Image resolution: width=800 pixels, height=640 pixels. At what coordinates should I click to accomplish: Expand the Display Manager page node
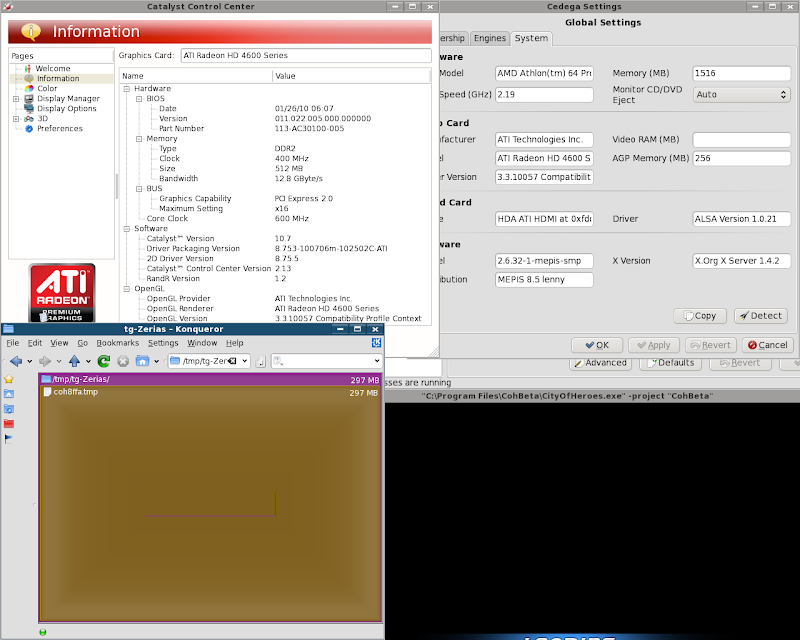pyautogui.click(x=16, y=99)
